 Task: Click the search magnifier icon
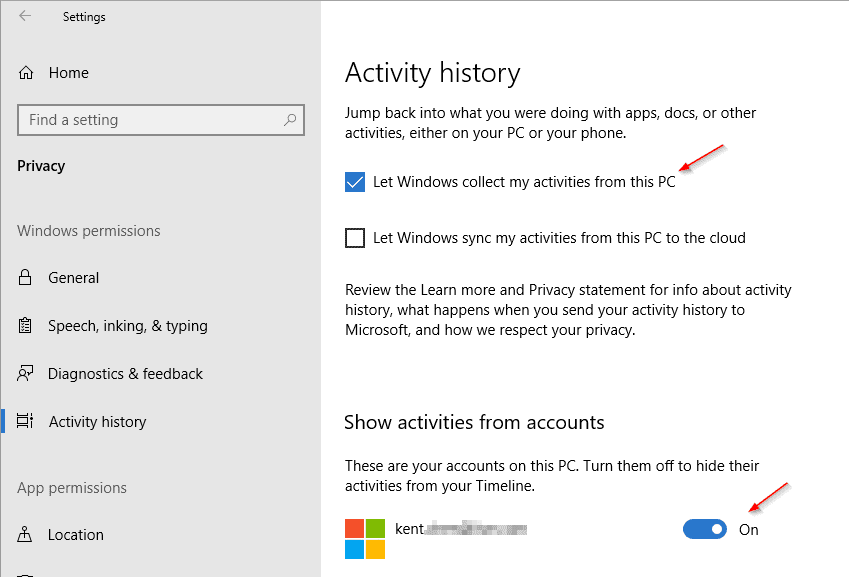pyautogui.click(x=290, y=120)
